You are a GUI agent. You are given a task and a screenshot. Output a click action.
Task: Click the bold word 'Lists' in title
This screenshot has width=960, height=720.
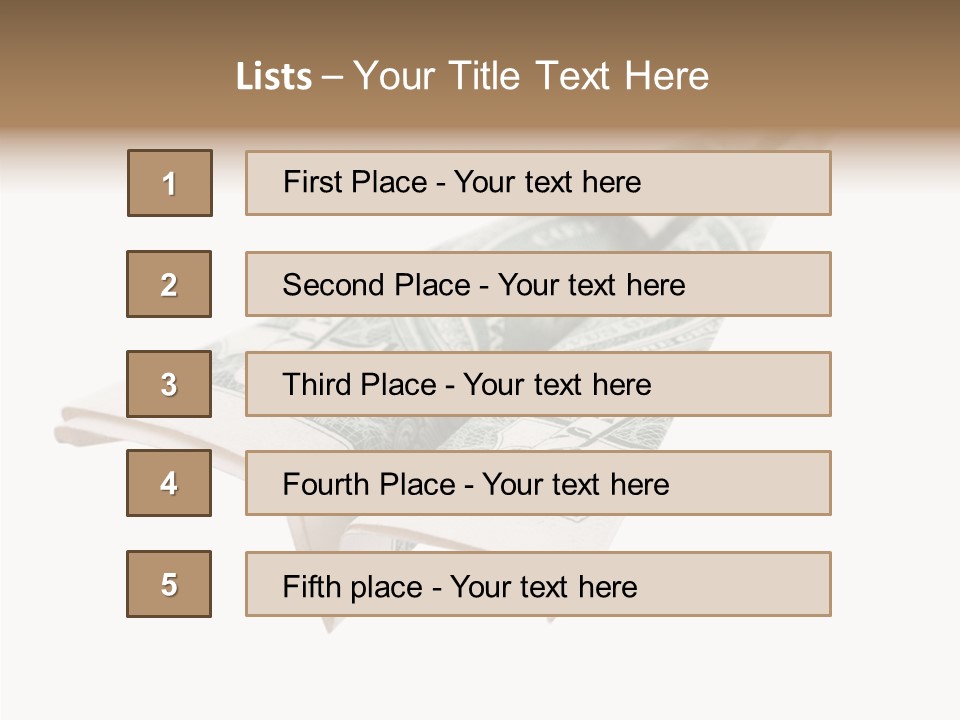(x=274, y=76)
